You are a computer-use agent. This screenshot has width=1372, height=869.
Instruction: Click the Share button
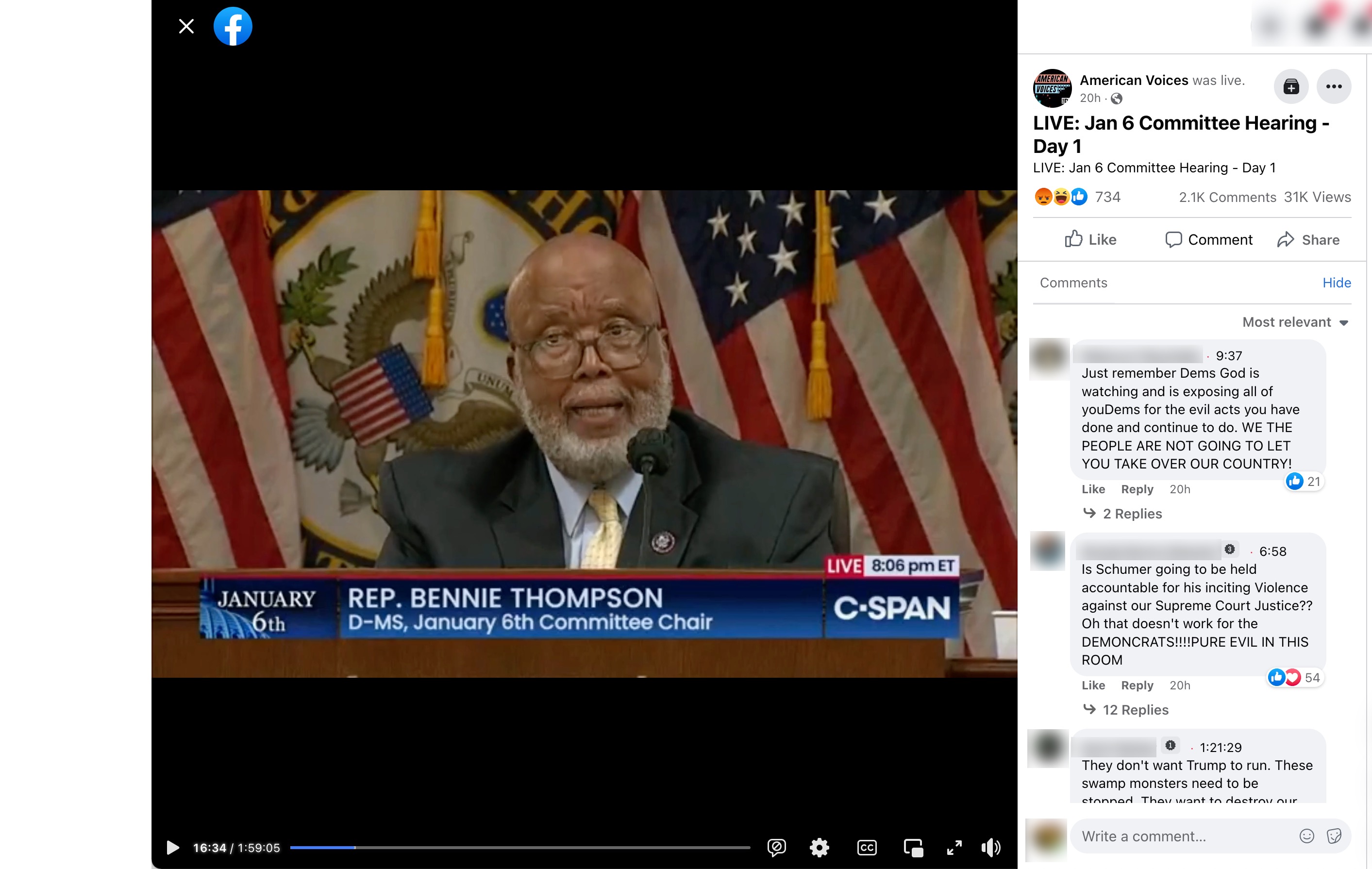click(1308, 239)
